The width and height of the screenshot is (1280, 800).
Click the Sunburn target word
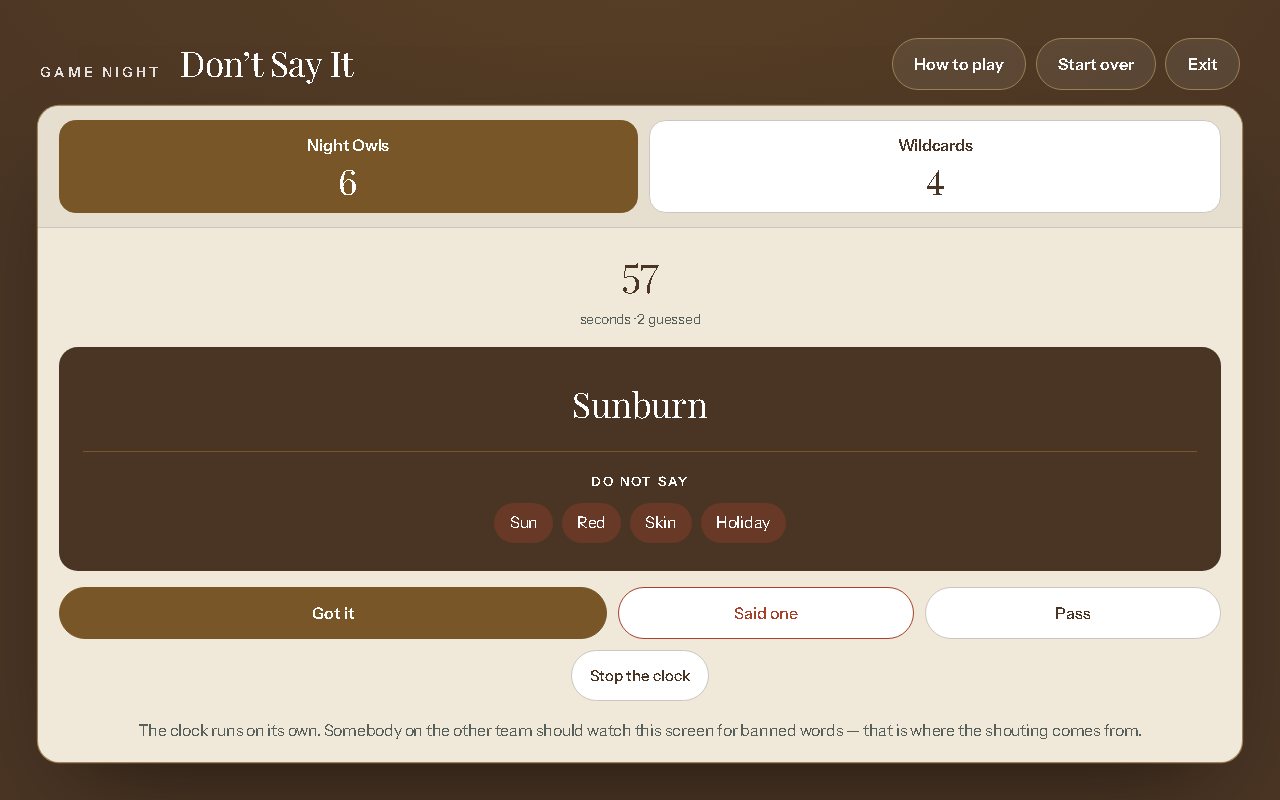click(640, 405)
